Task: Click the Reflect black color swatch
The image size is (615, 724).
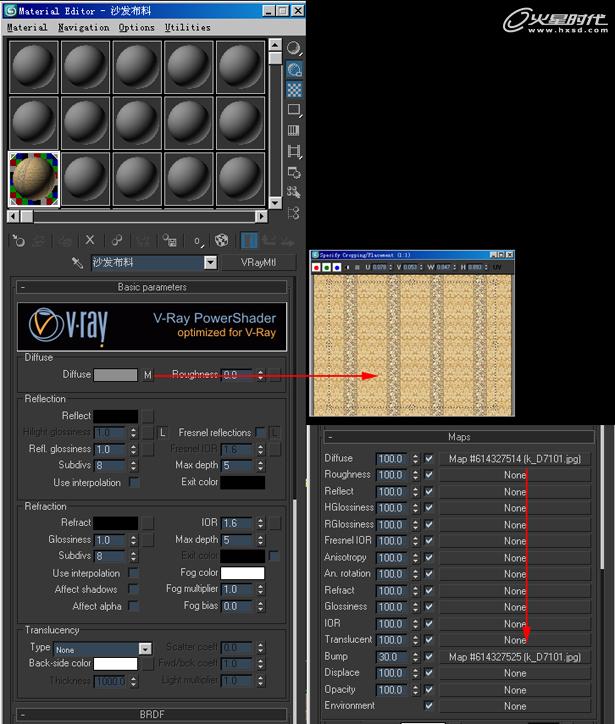Action: click(x=115, y=416)
